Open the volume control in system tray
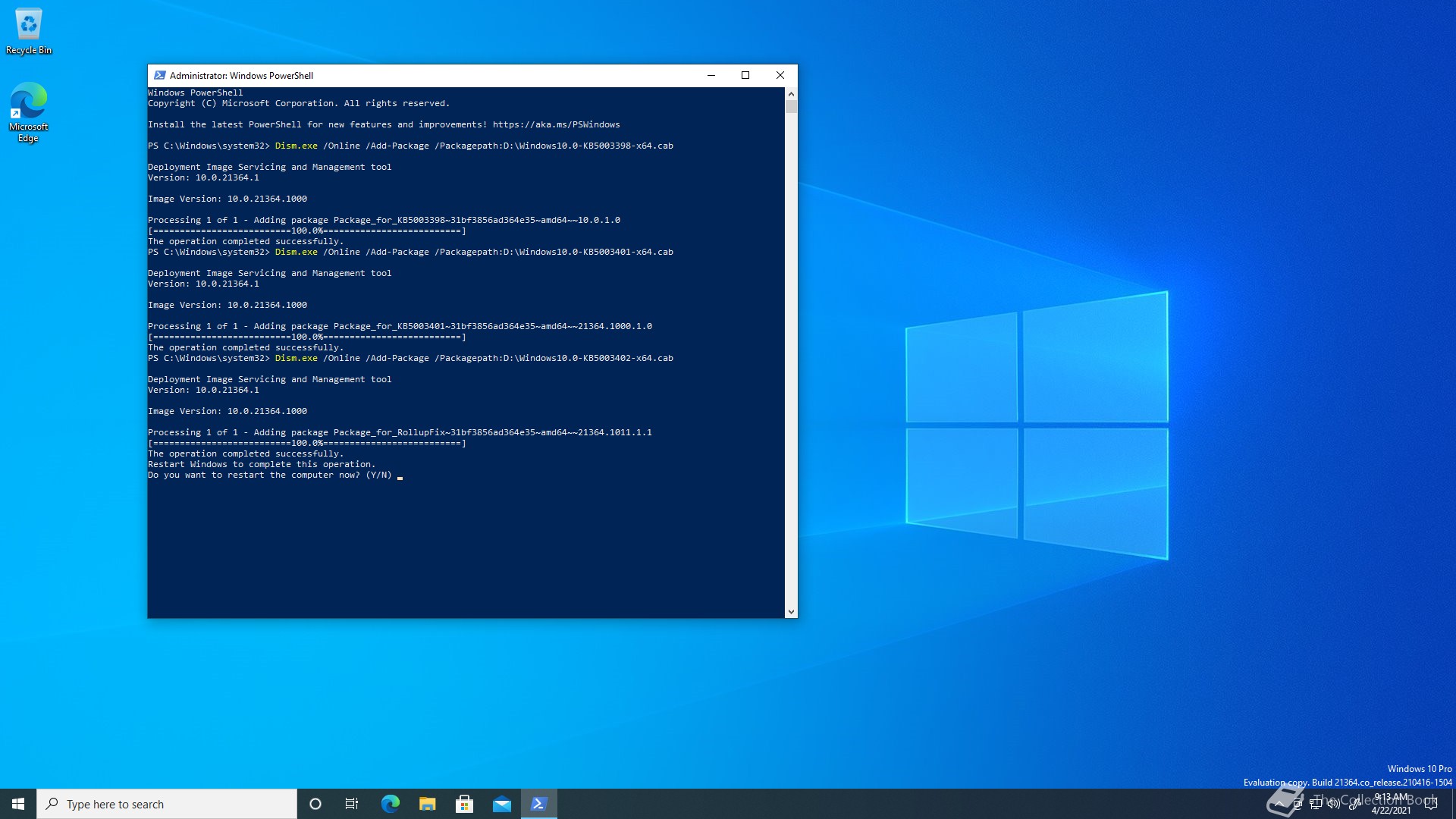Image resolution: width=1456 pixels, height=819 pixels. click(1334, 804)
